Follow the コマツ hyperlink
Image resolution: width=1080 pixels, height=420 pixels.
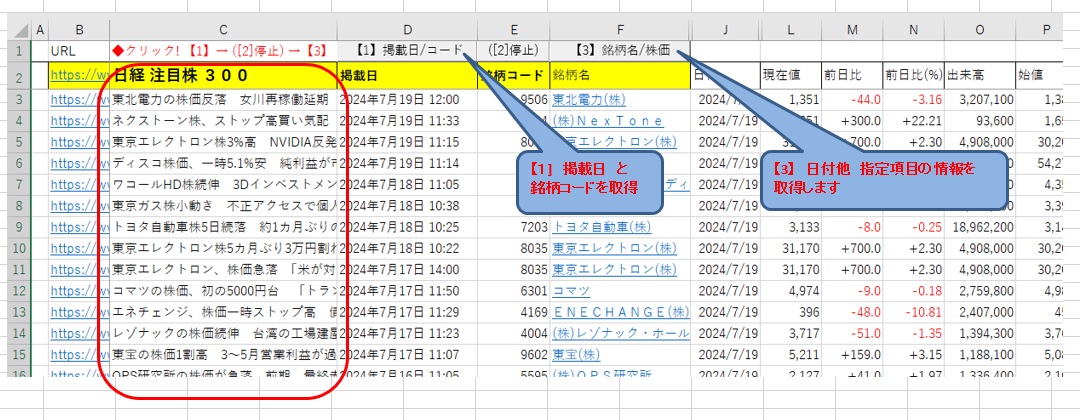(574, 290)
